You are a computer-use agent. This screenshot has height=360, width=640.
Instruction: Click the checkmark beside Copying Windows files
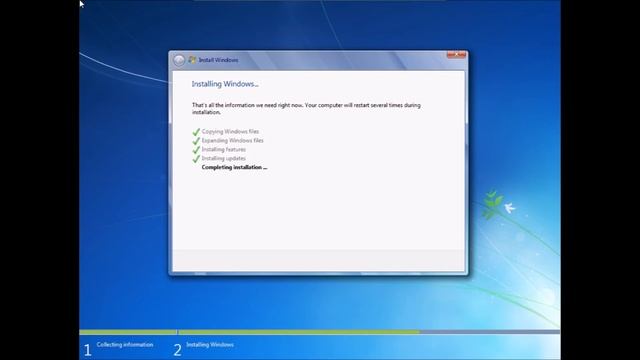196,132
